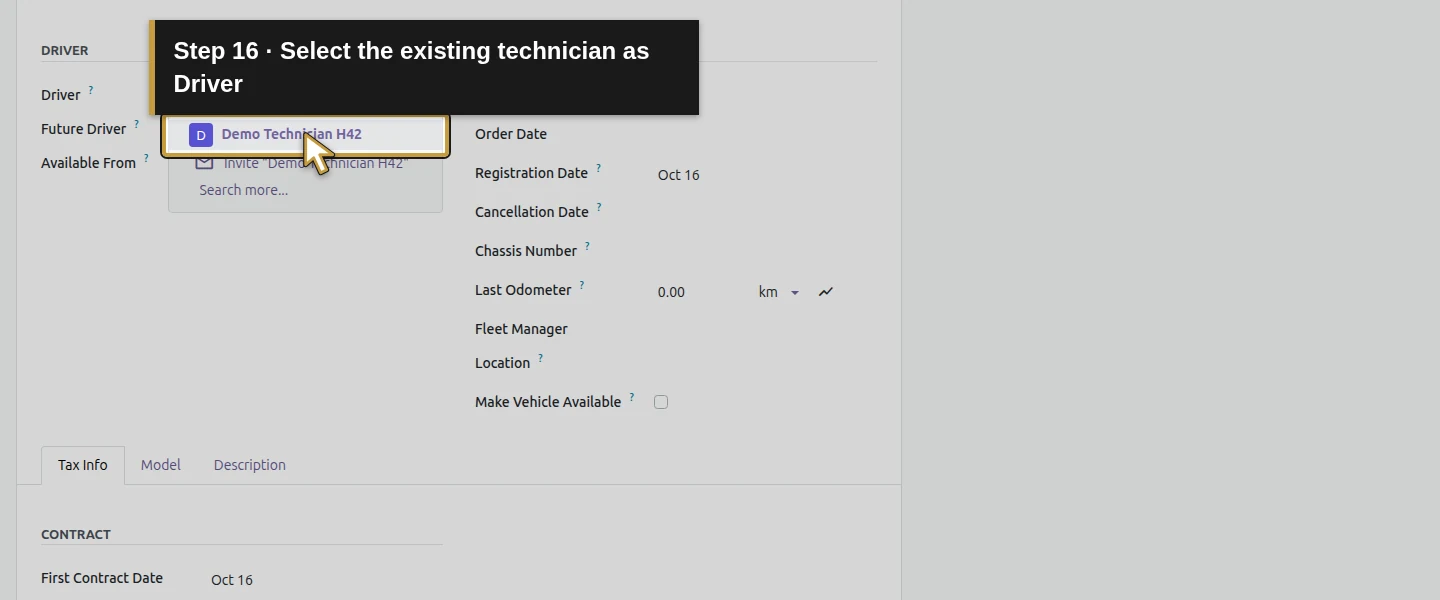Image resolution: width=1440 pixels, height=600 pixels.
Task: Open the odometer history chart icon
Action: [x=826, y=292]
